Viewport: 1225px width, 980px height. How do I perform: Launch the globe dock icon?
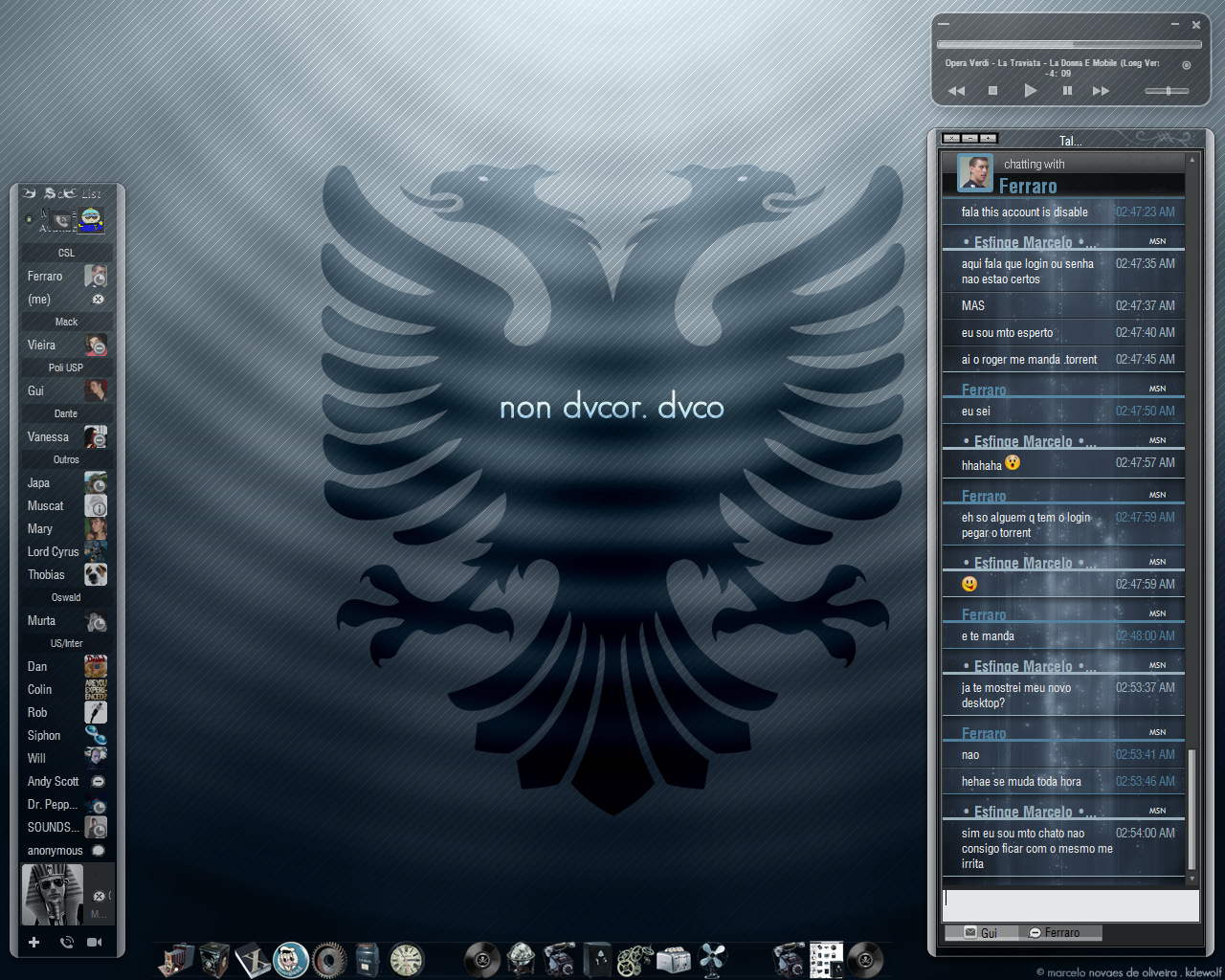(x=521, y=959)
